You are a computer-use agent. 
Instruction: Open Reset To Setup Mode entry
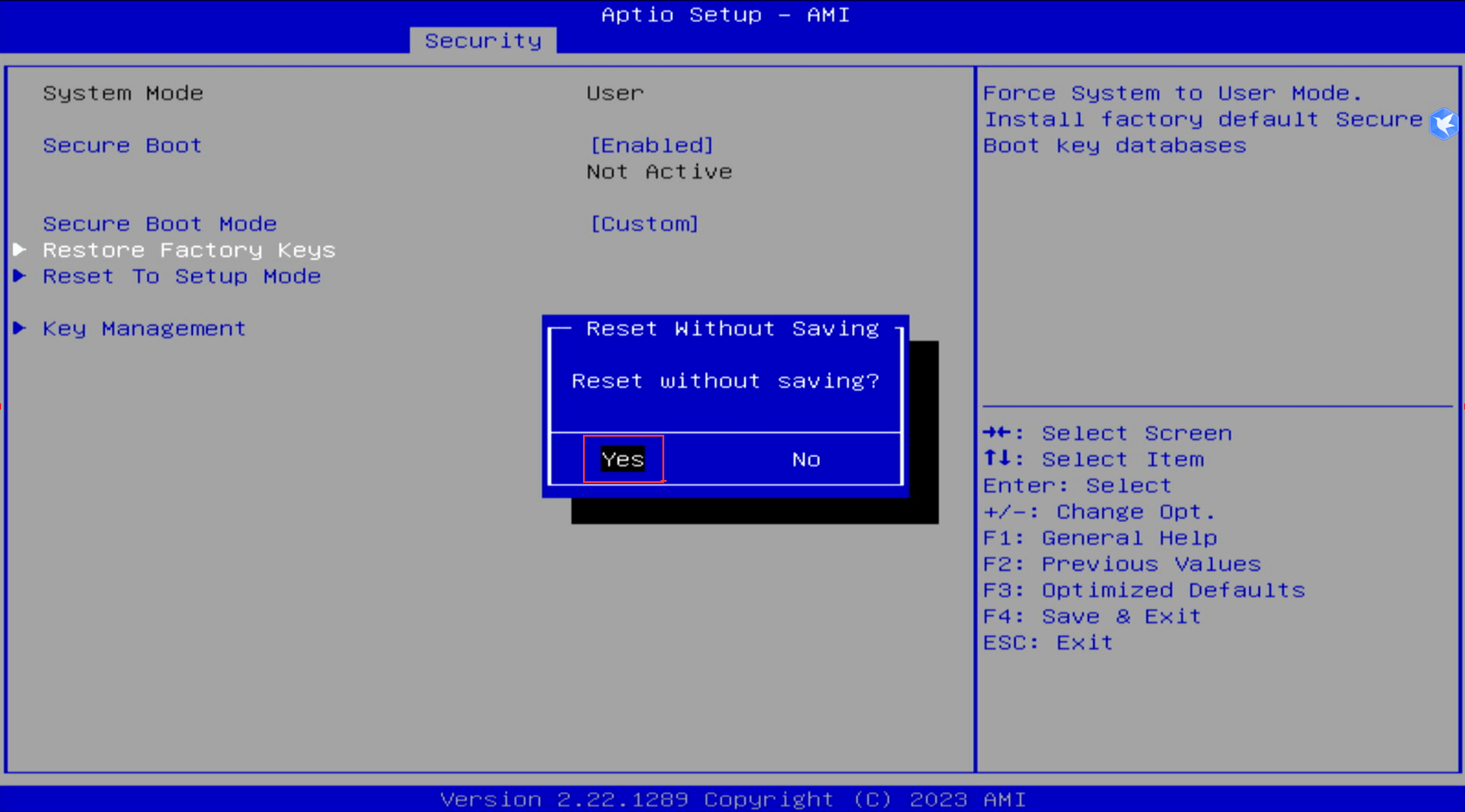point(182,277)
